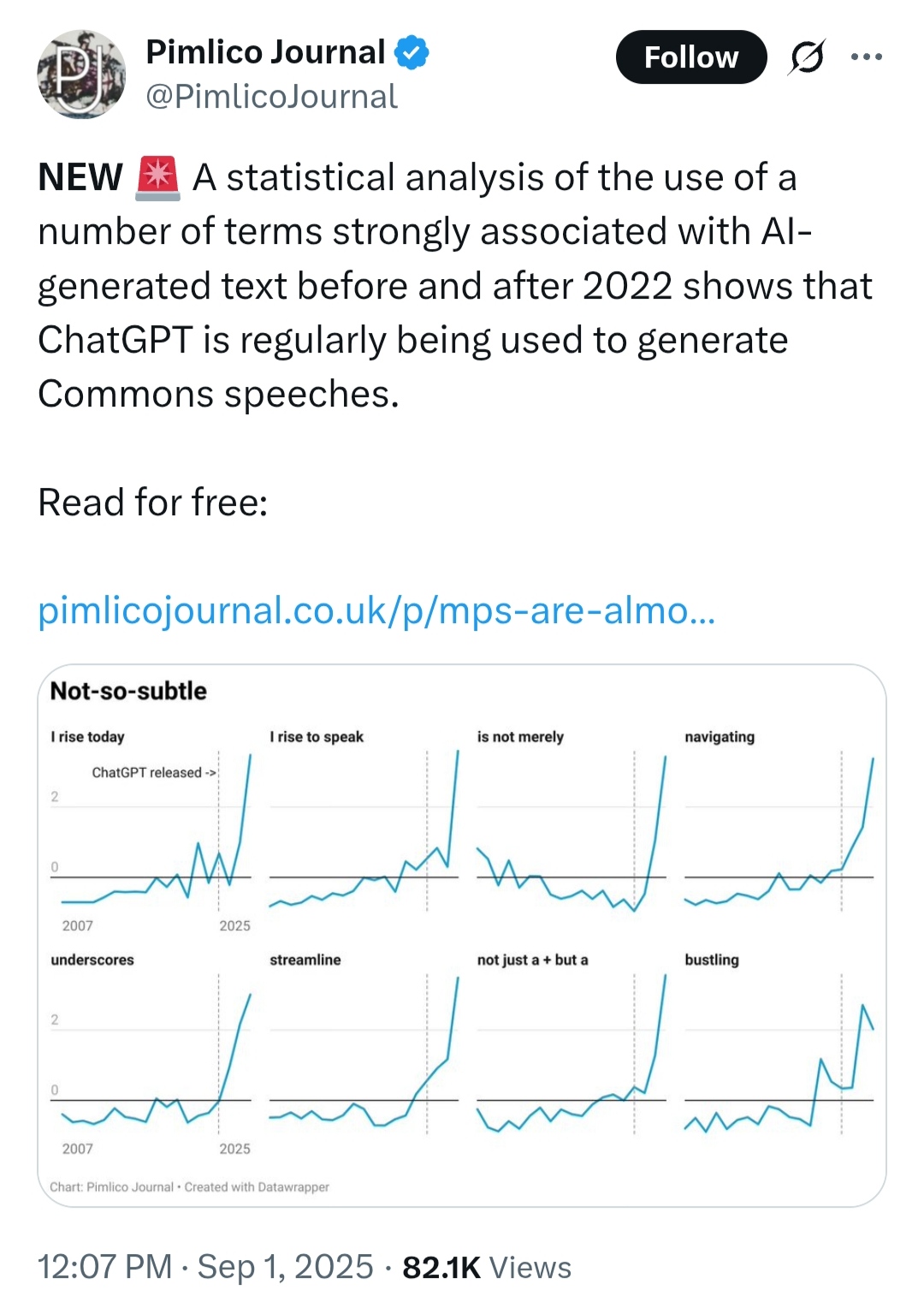The image size is (924, 1302).
Task: Click the 12:07 PM Sep 1, 2025 timestamp
Action: pyautogui.click(x=205, y=1267)
